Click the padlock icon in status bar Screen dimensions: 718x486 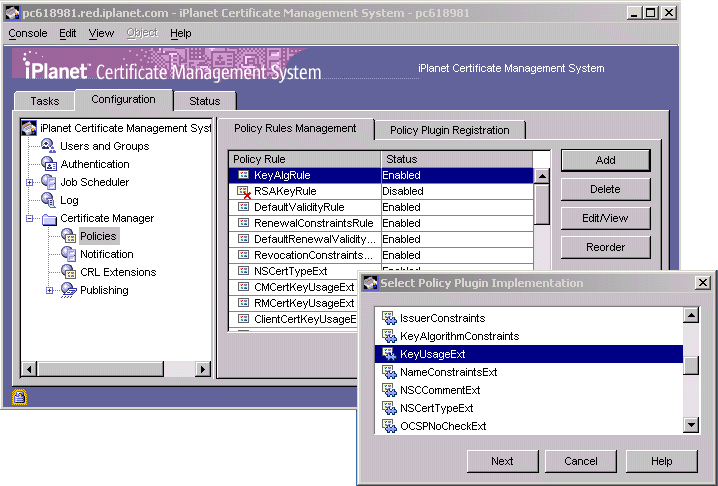pos(19,397)
